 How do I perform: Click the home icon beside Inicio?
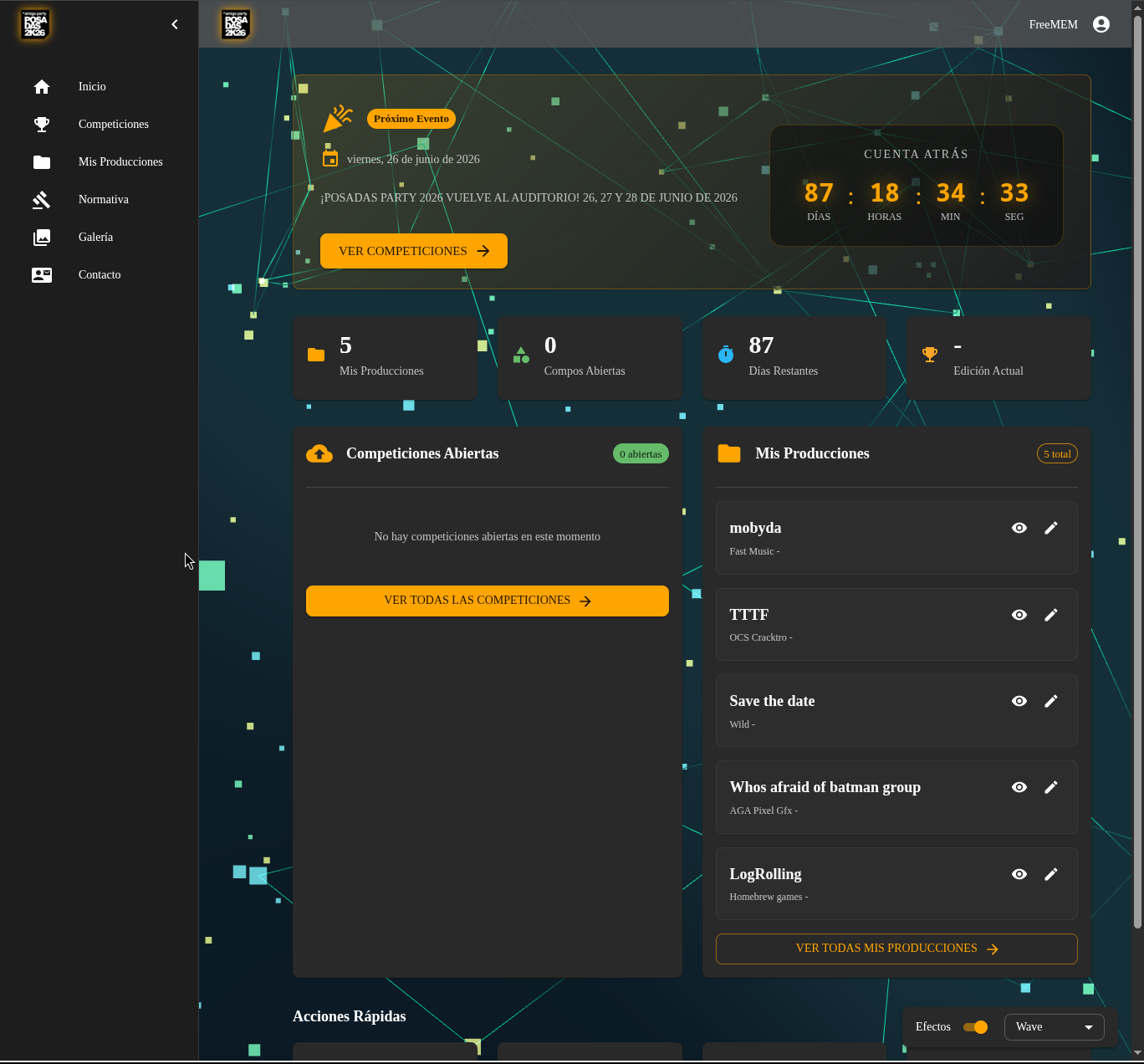click(42, 87)
